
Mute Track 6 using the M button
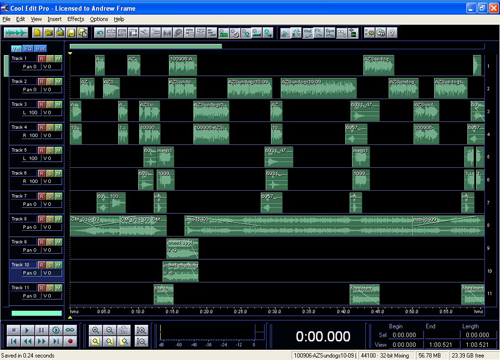(58, 174)
